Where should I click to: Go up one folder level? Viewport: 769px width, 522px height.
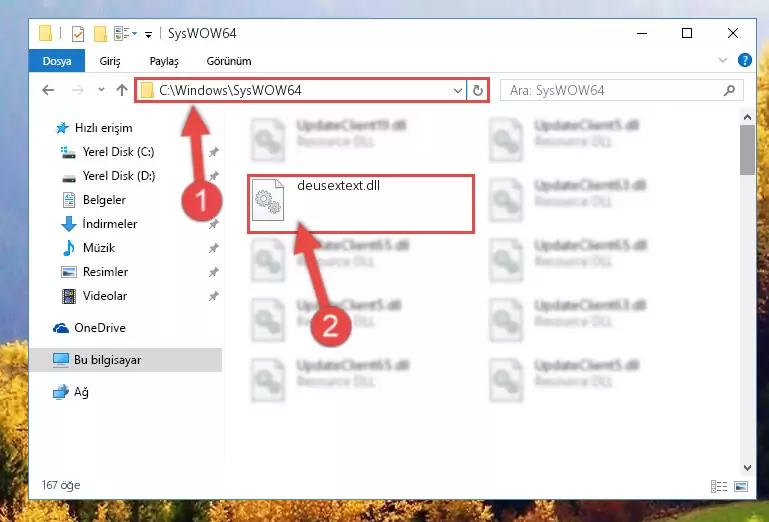pos(122,90)
